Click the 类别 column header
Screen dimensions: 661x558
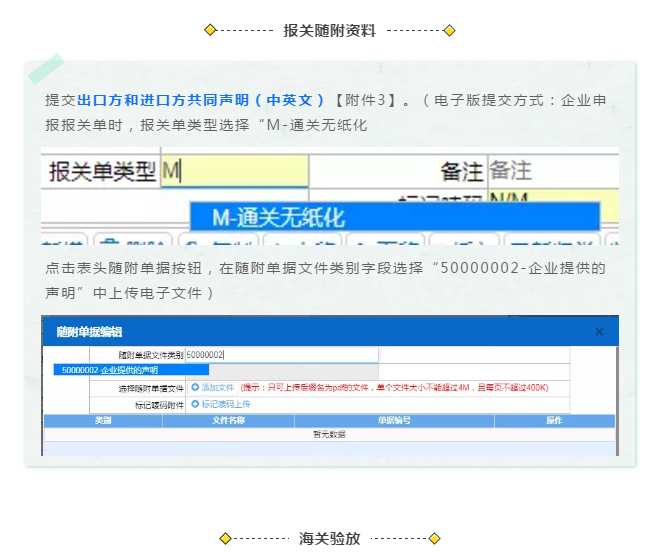point(103,421)
